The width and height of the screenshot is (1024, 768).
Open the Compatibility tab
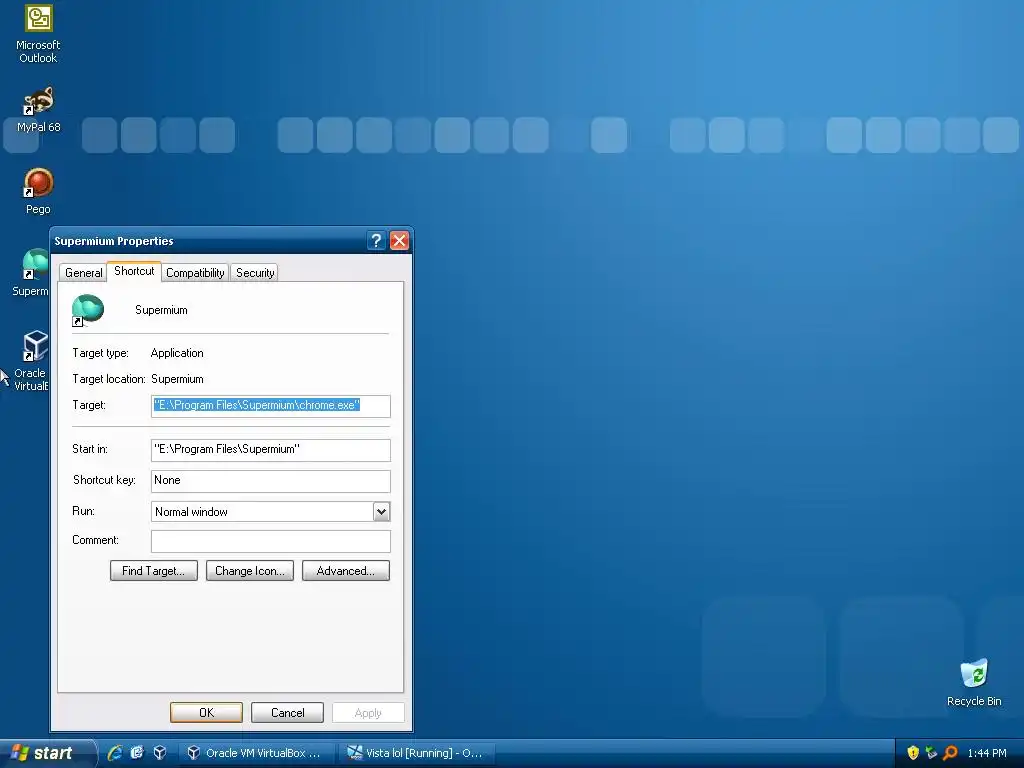pos(195,273)
